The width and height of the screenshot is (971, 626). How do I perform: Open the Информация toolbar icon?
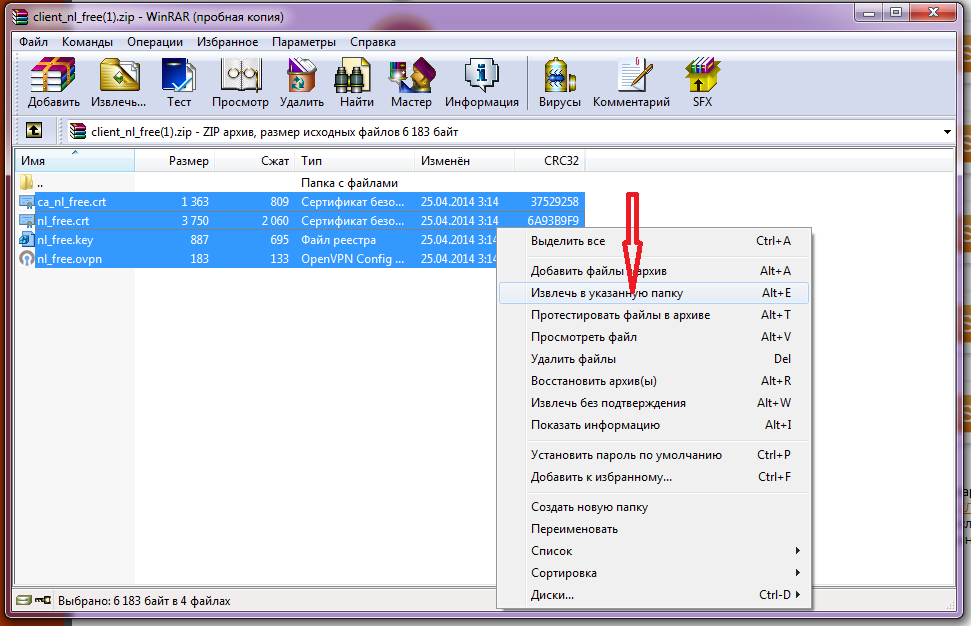click(x=482, y=76)
